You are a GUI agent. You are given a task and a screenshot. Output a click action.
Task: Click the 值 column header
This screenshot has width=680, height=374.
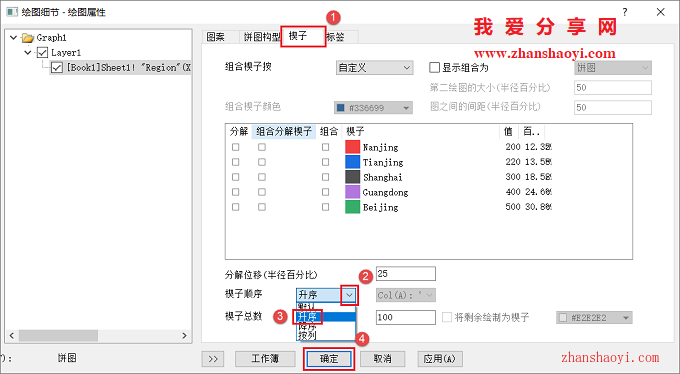tap(508, 131)
